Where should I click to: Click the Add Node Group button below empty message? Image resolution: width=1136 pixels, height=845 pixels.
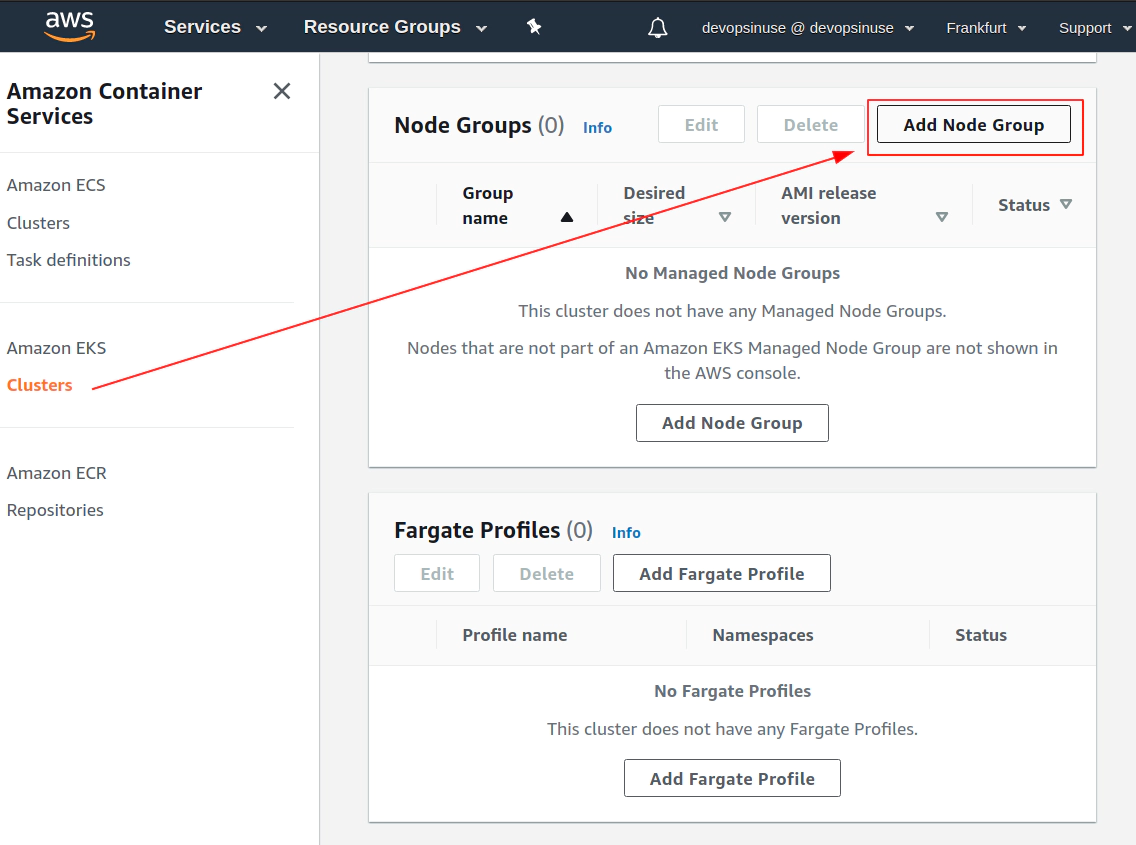tap(732, 423)
